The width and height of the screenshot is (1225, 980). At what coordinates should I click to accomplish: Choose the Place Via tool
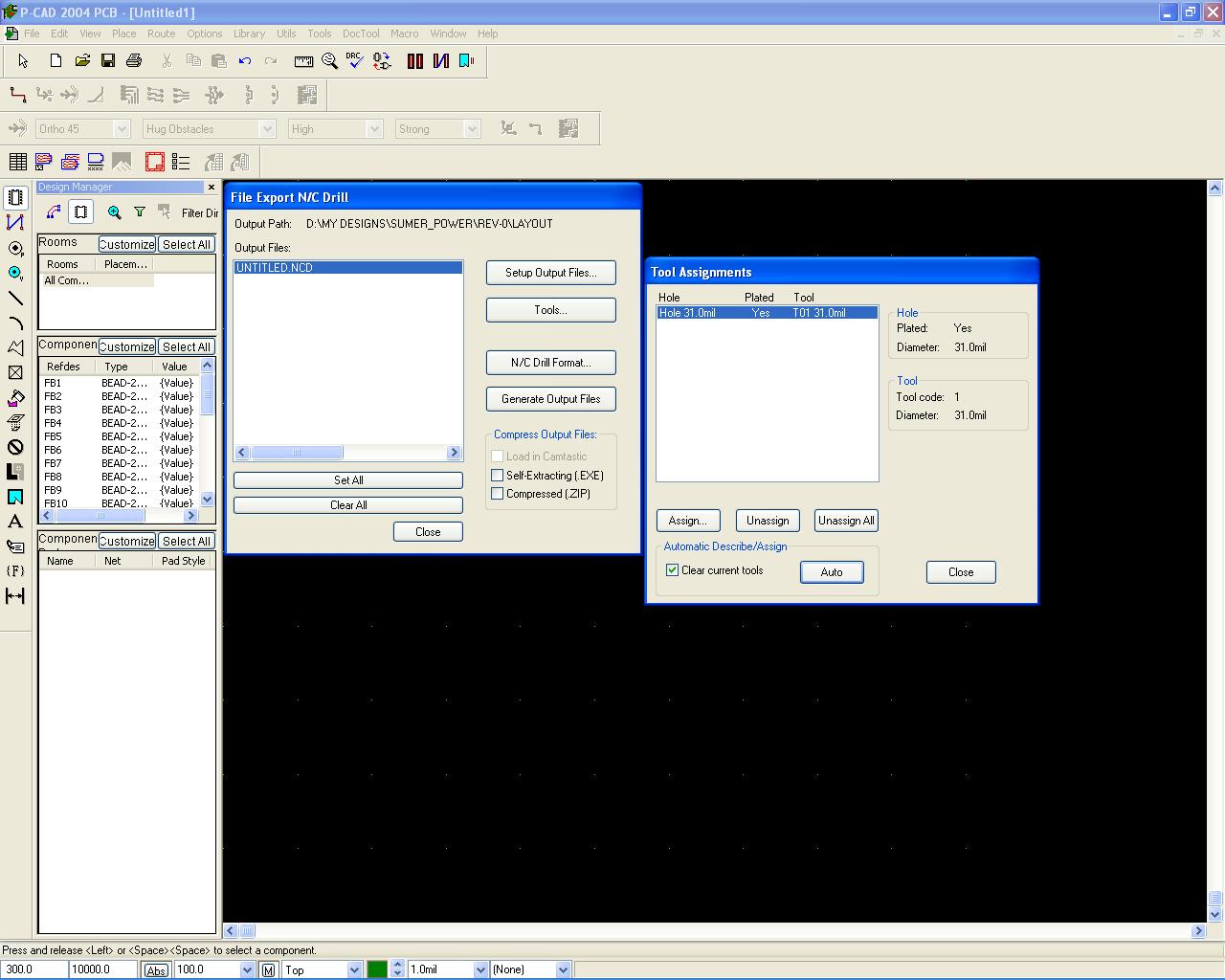point(15,273)
